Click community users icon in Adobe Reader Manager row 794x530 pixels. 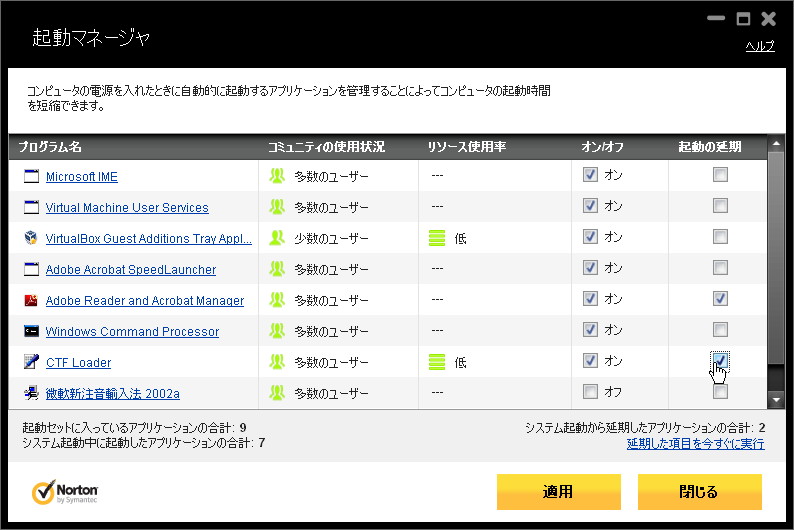[277, 300]
